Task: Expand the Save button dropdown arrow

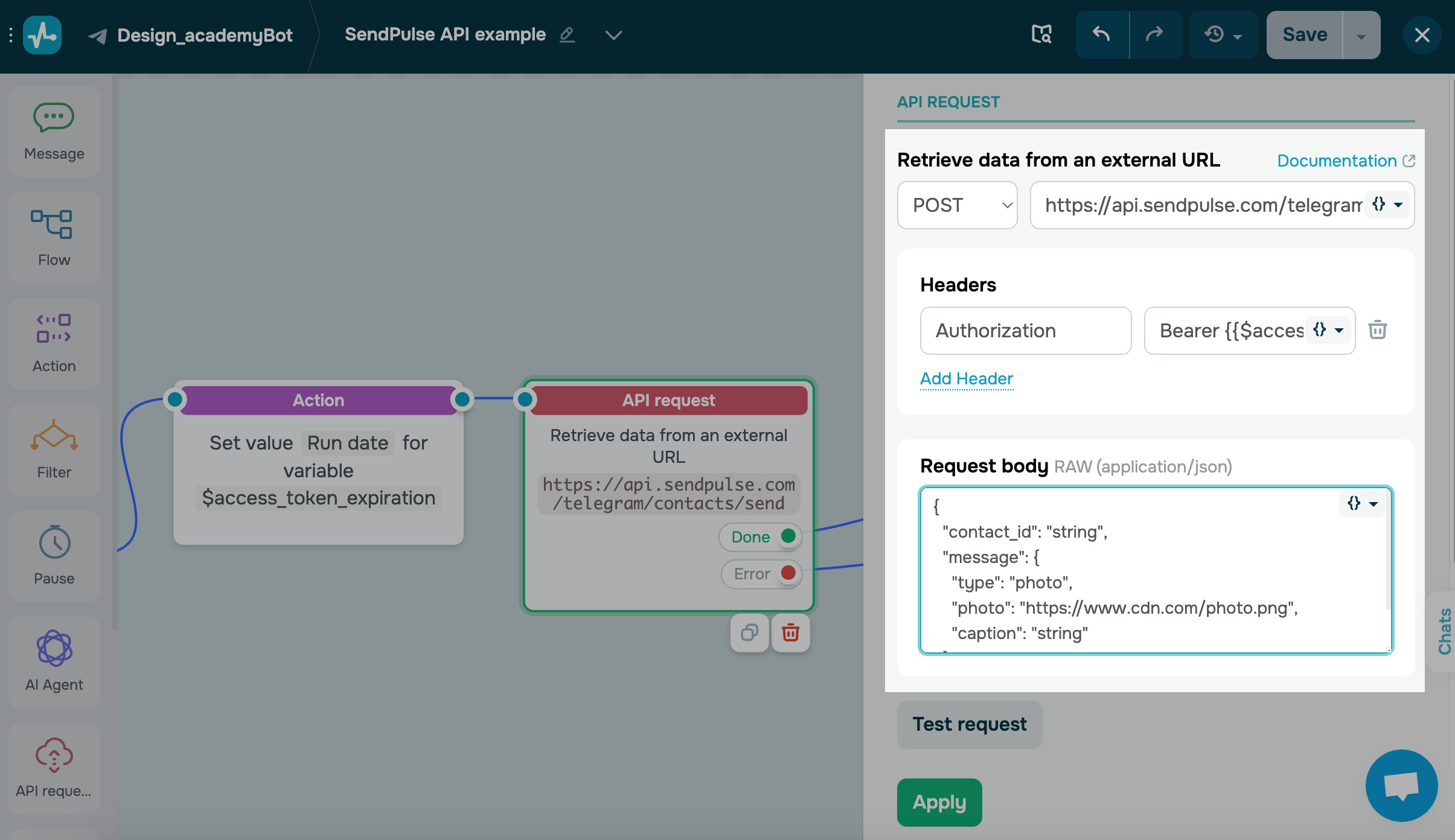Action: tap(1361, 36)
